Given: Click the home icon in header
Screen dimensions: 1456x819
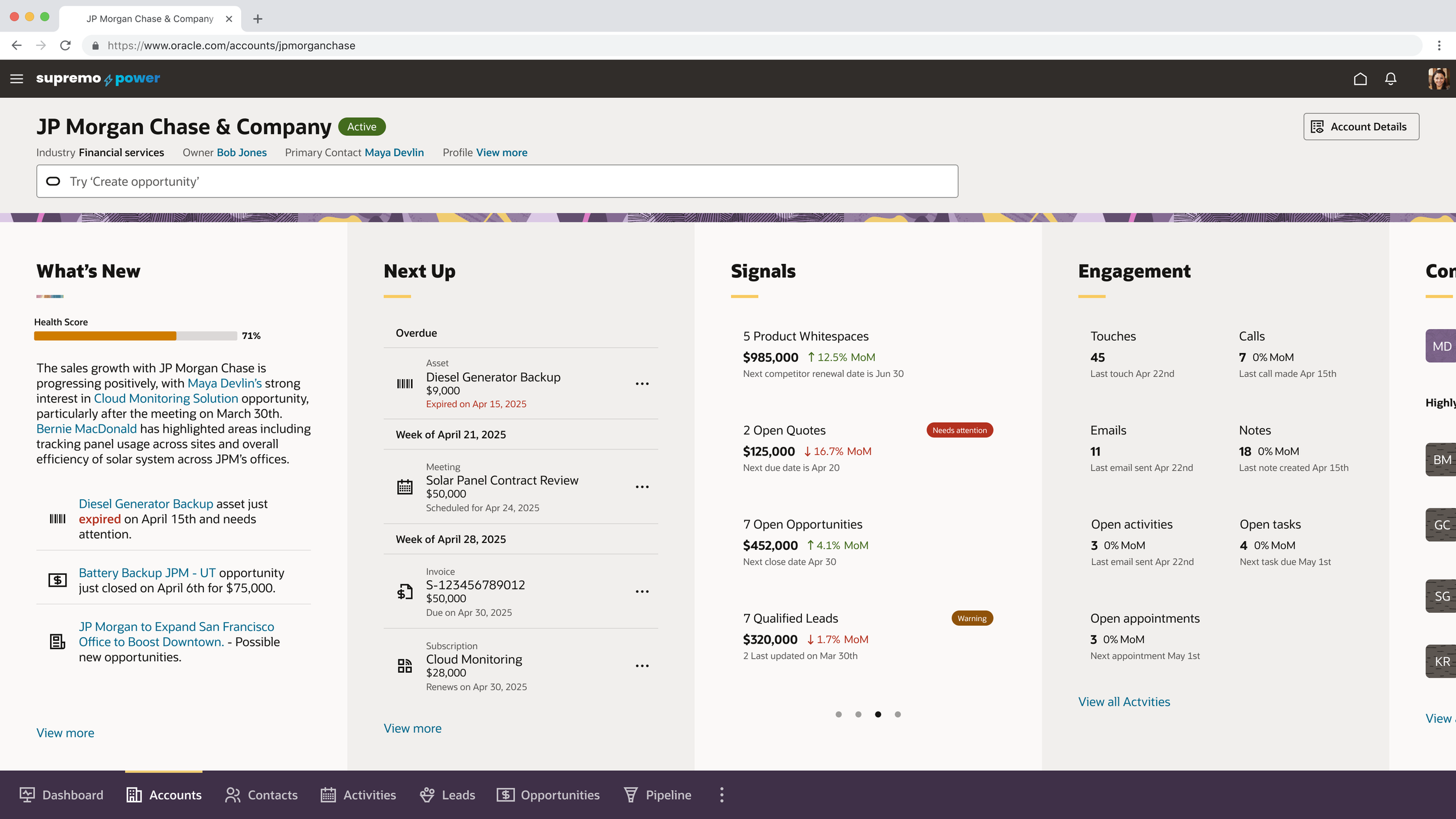Looking at the screenshot, I should click(1360, 79).
